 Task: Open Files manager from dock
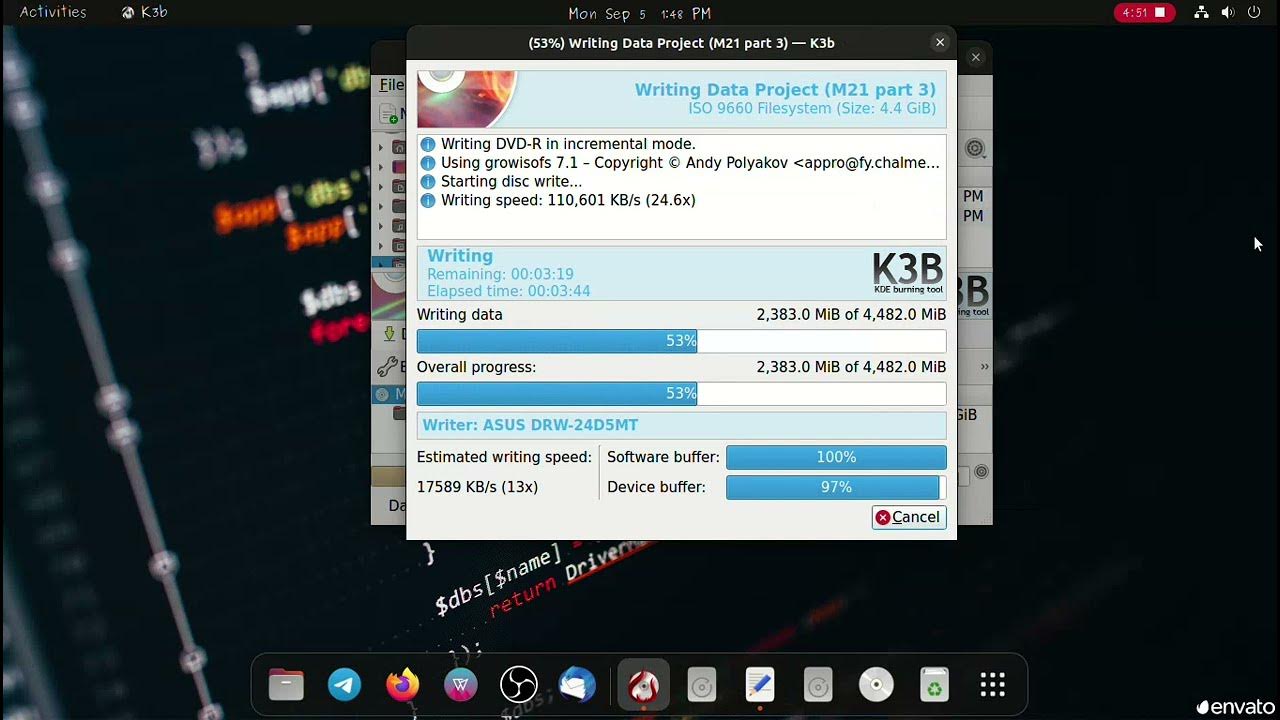(286, 685)
